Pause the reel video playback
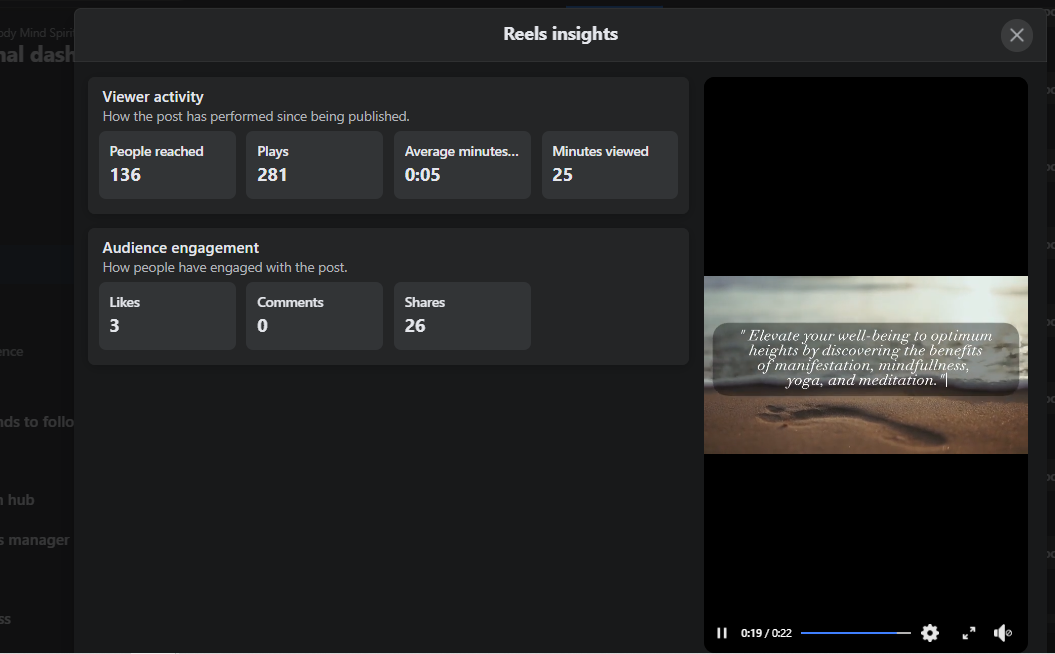This screenshot has height=654, width=1055. (722, 633)
